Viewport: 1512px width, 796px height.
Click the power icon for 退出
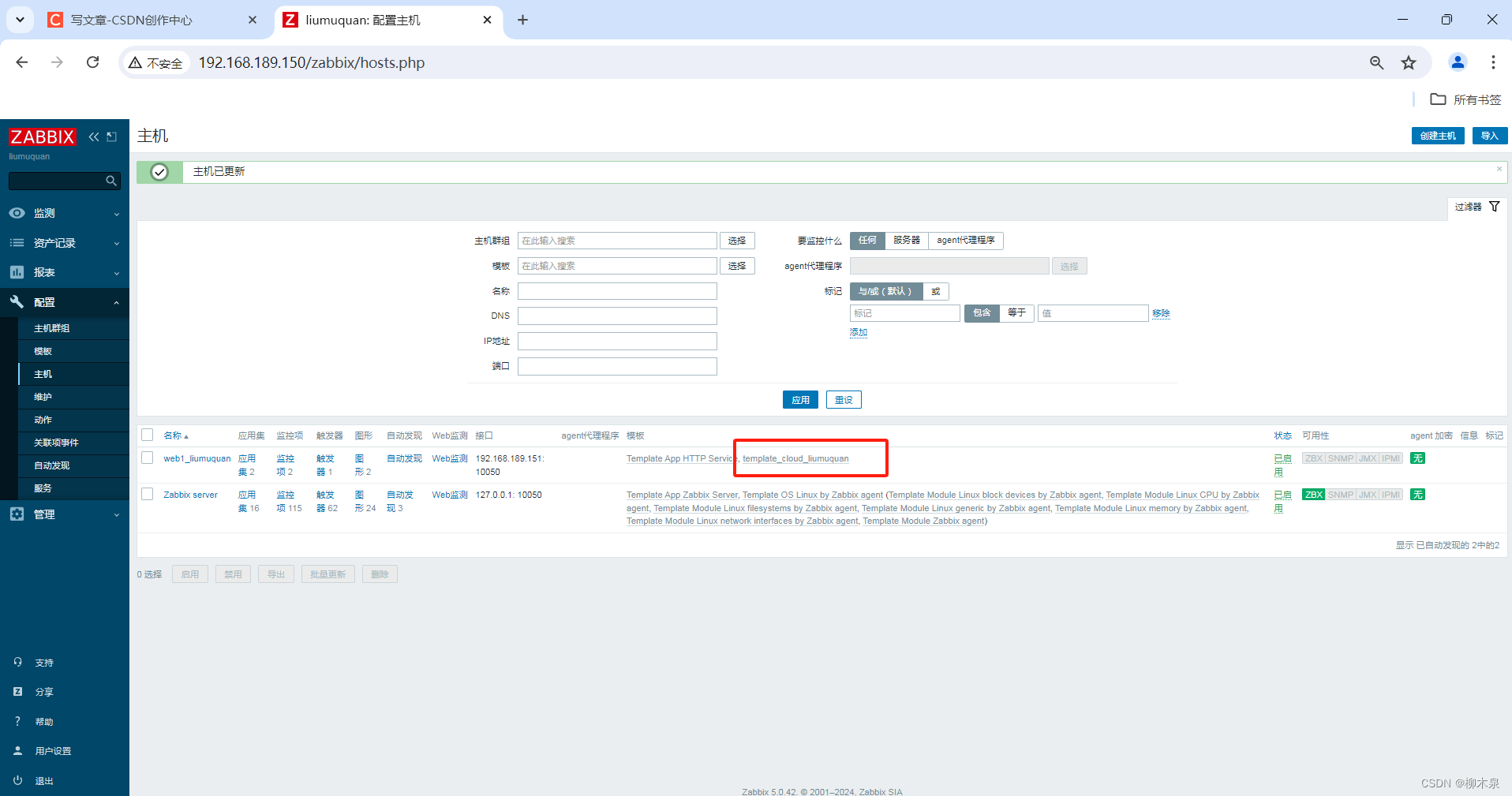pyautogui.click(x=17, y=780)
